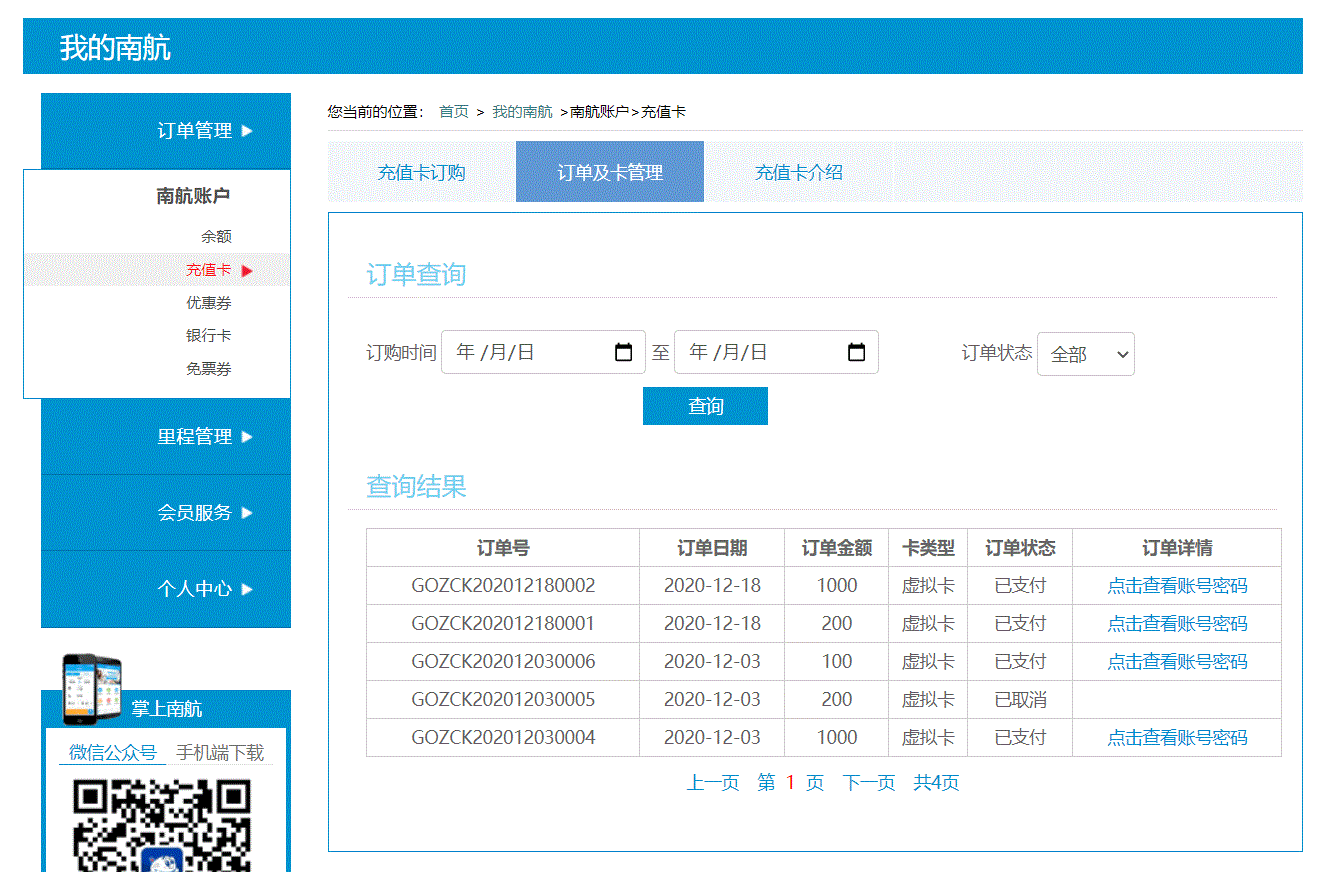The width and height of the screenshot is (1339, 872).
Task: Click the 订单号 column header
Action: [x=503, y=548]
